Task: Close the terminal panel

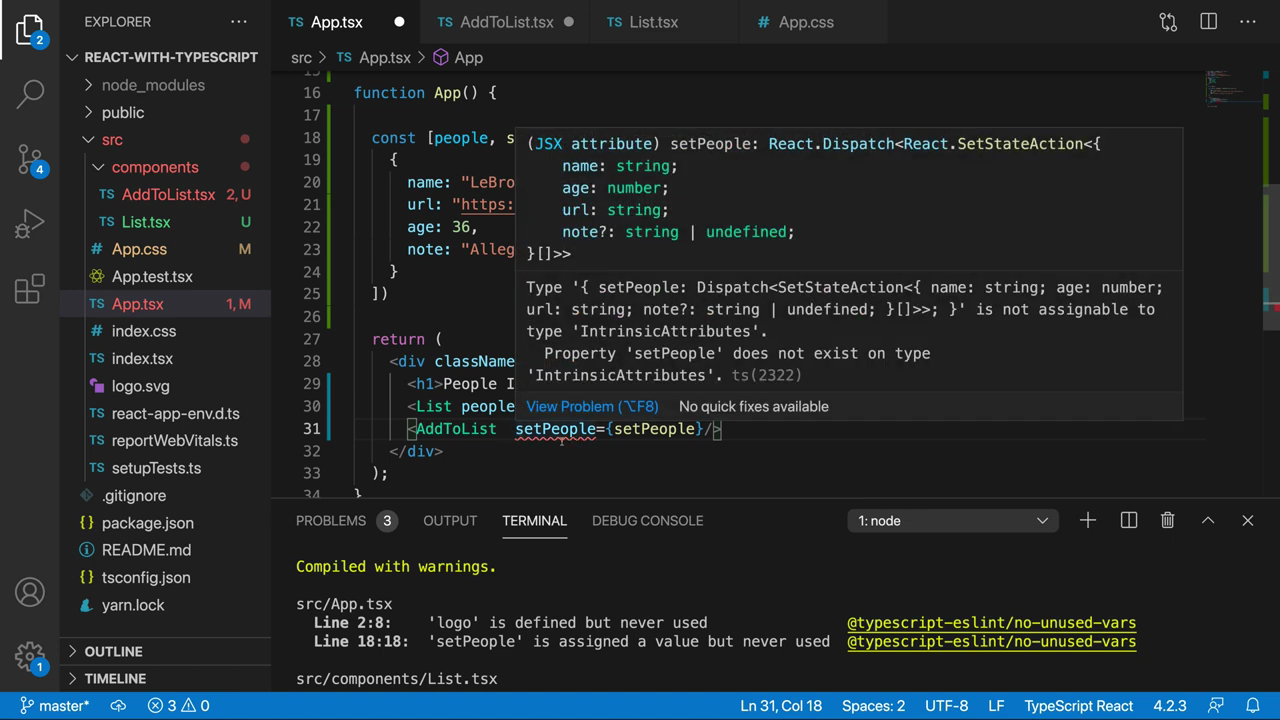Action: (1247, 520)
